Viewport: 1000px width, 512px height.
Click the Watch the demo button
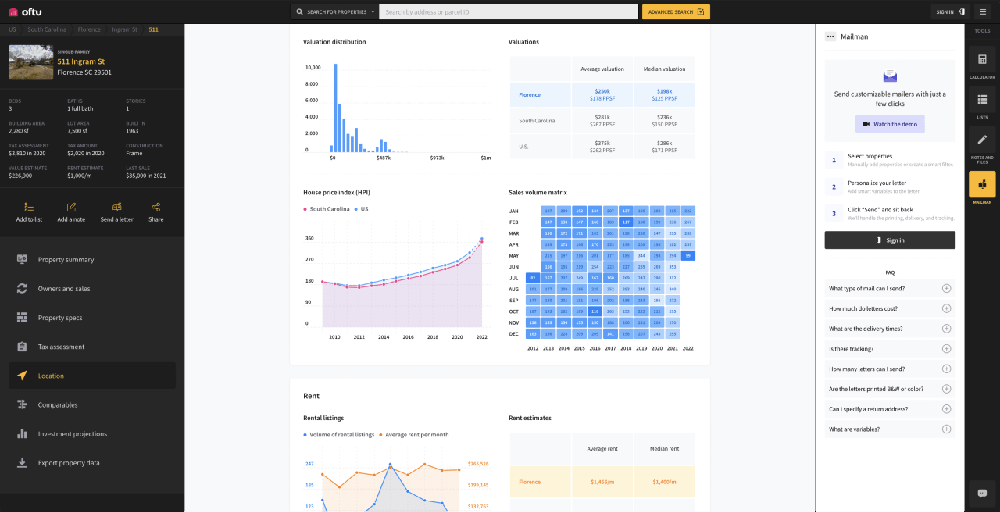[890, 124]
